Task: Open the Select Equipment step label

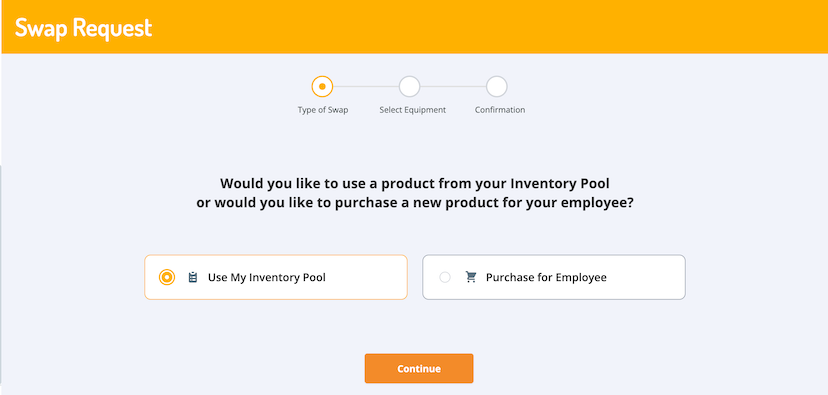Action: pos(412,110)
